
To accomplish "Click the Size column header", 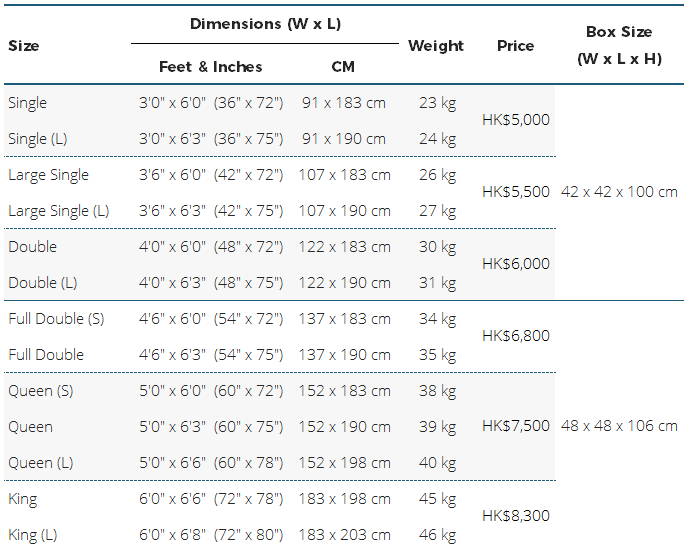I will [x=24, y=46].
